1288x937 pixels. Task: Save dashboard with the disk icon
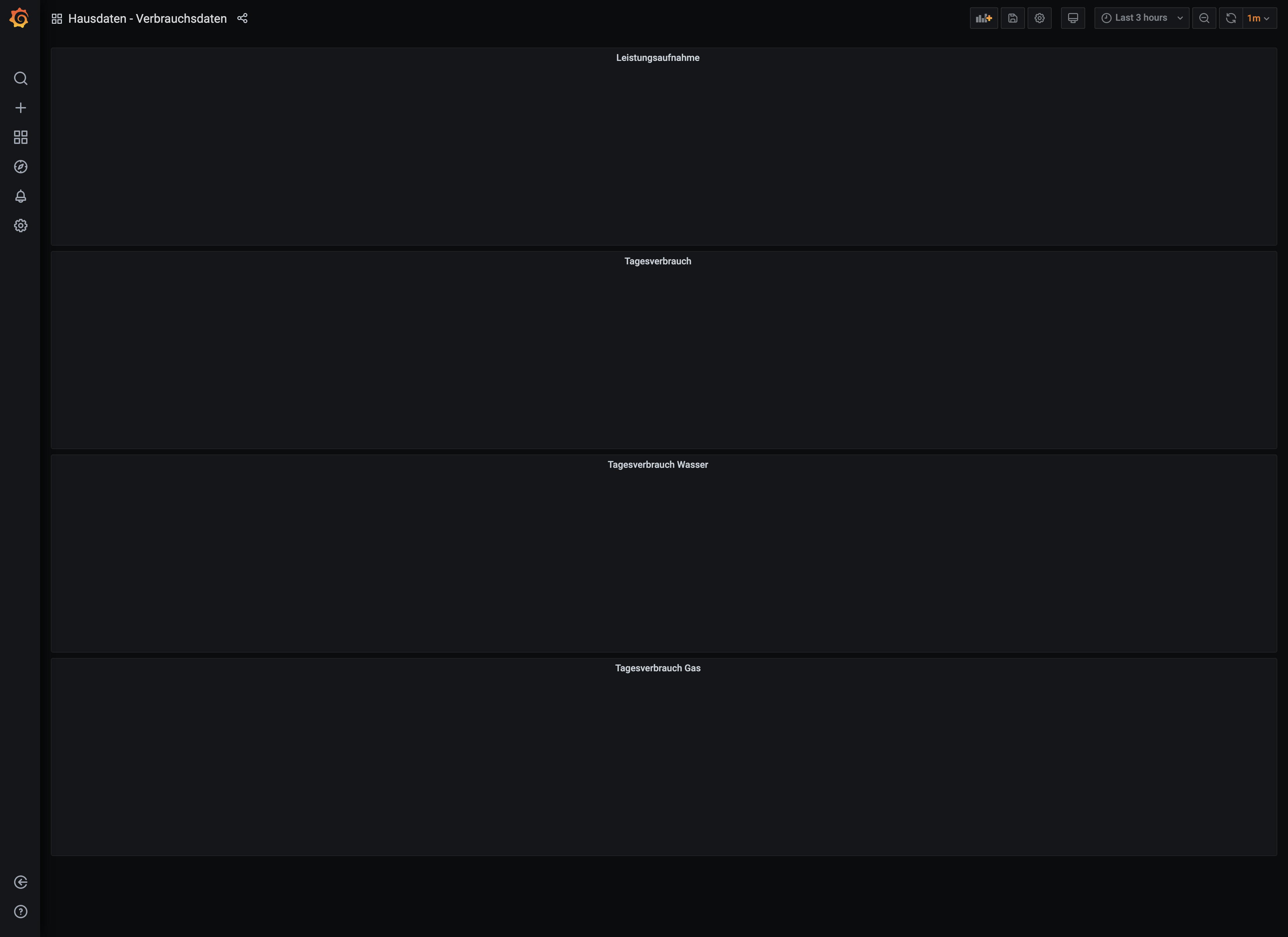pyautogui.click(x=1013, y=18)
